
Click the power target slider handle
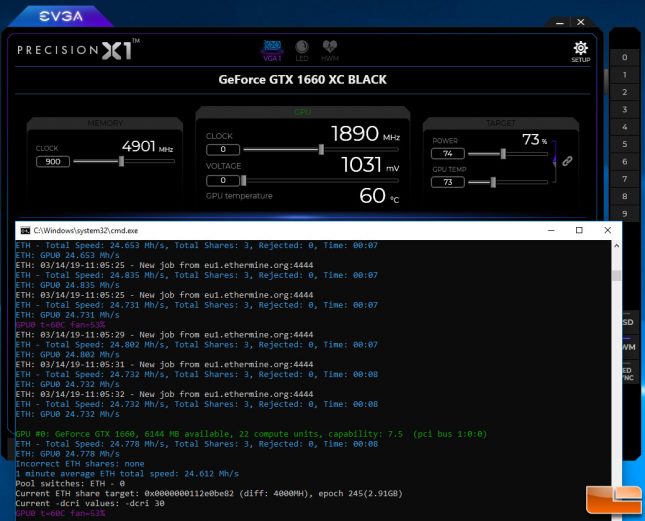pos(503,153)
